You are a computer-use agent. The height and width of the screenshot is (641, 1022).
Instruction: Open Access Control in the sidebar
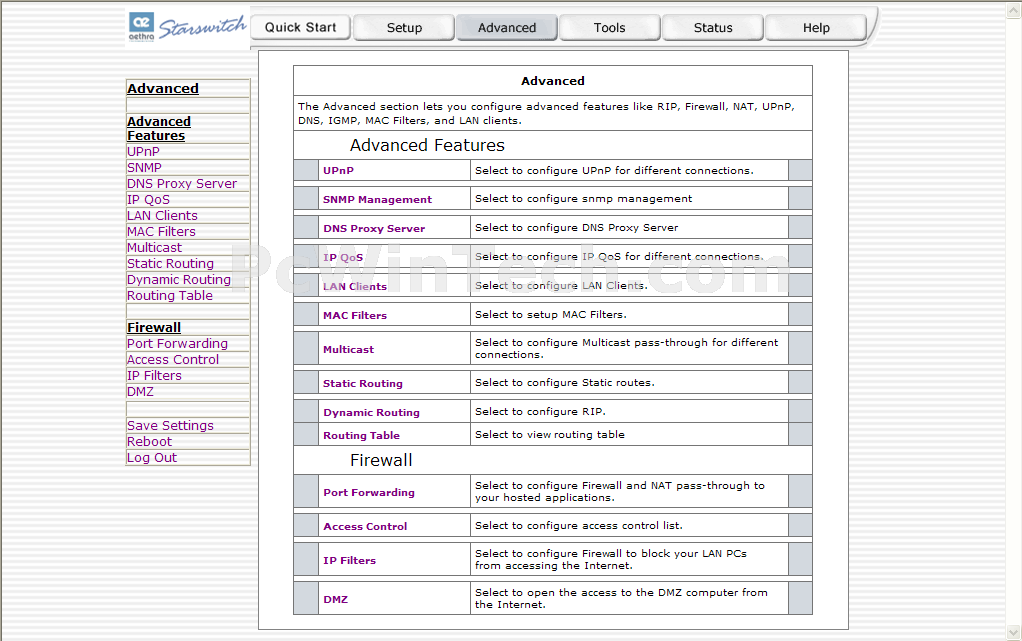(x=173, y=359)
